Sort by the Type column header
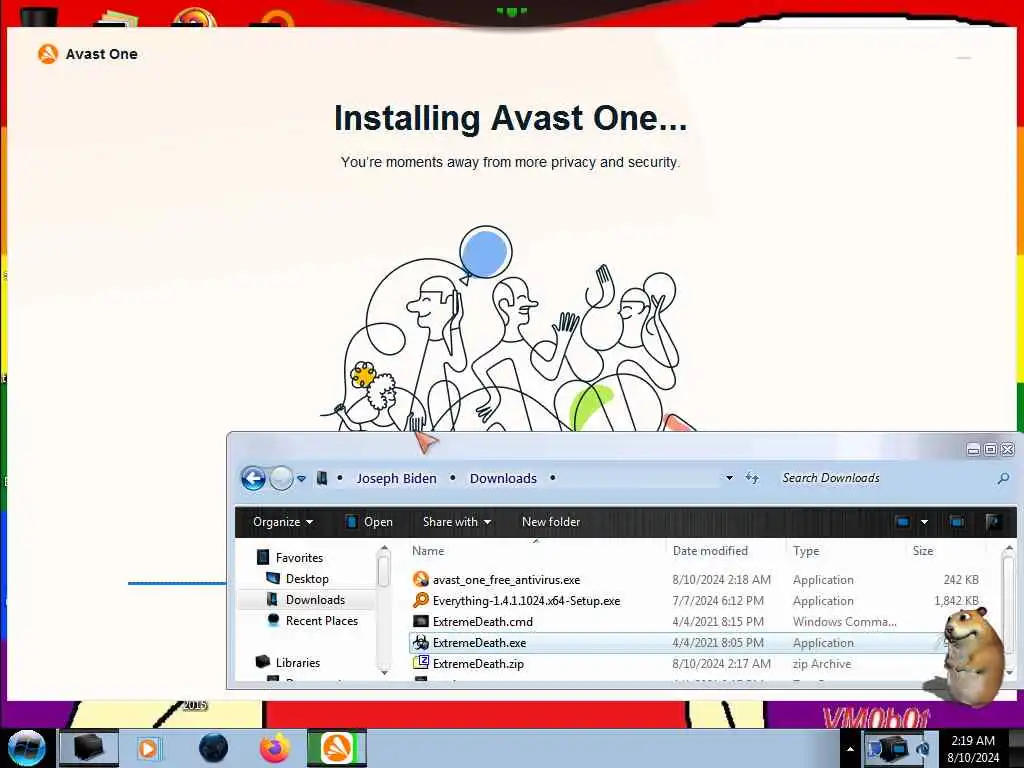This screenshot has height=768, width=1024. [x=805, y=551]
